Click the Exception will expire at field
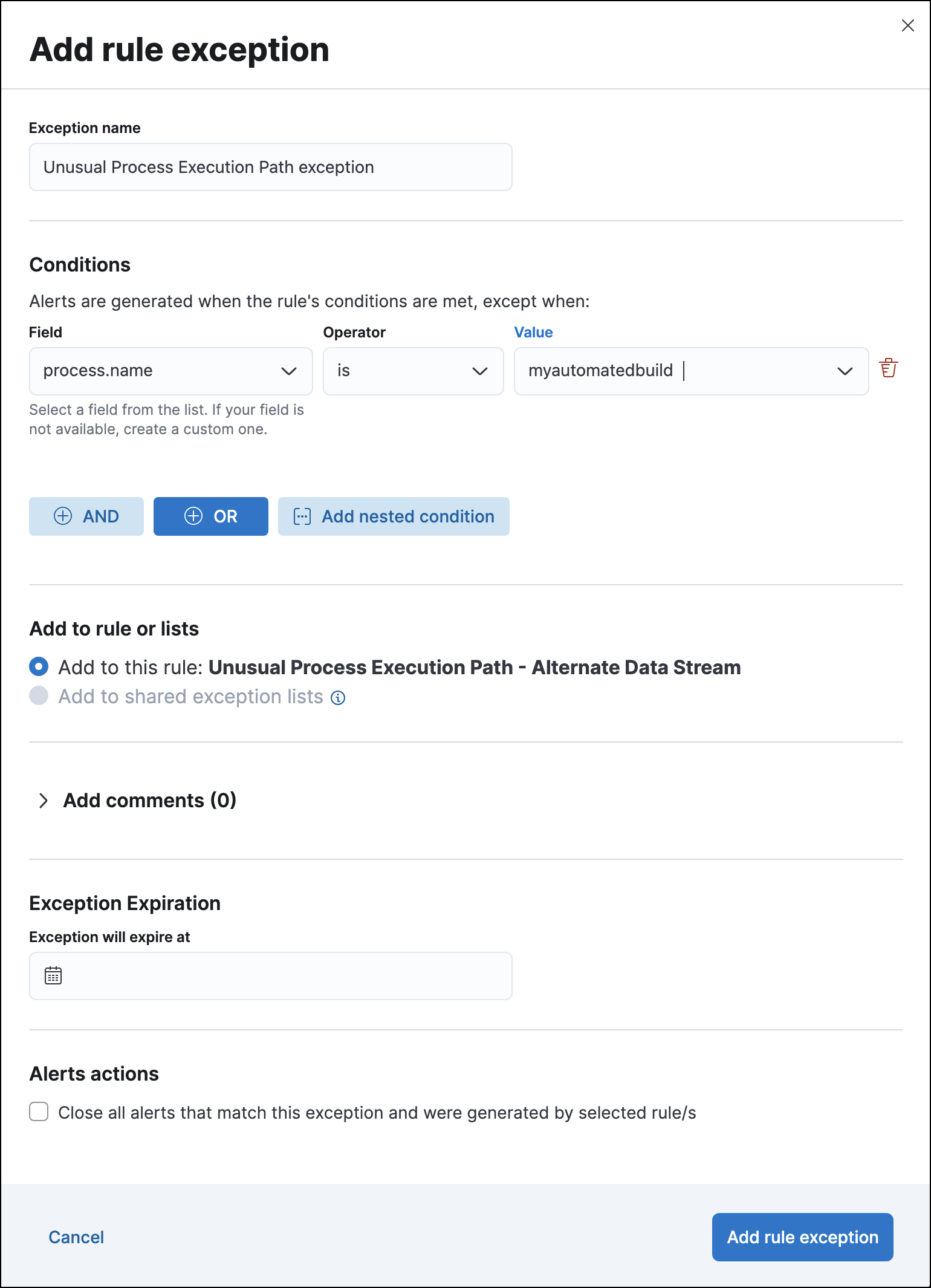The height and width of the screenshot is (1288, 931). [270, 975]
